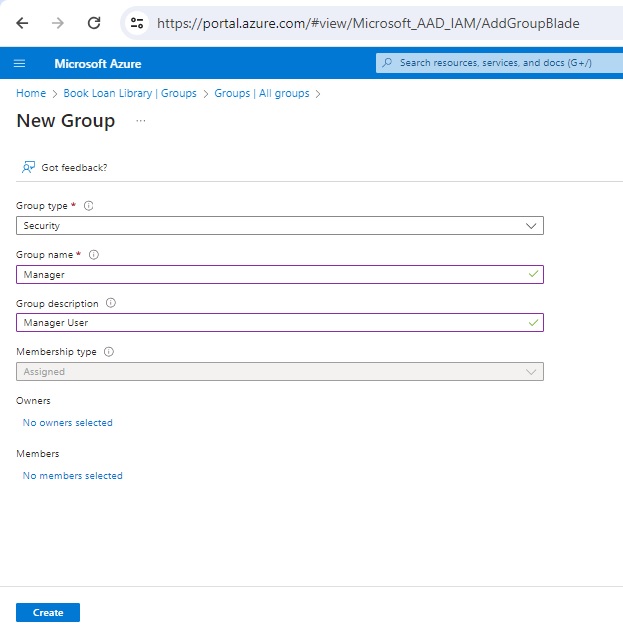Open Groups | All groups breadcrumb
This screenshot has height=631, width=623.
262,93
